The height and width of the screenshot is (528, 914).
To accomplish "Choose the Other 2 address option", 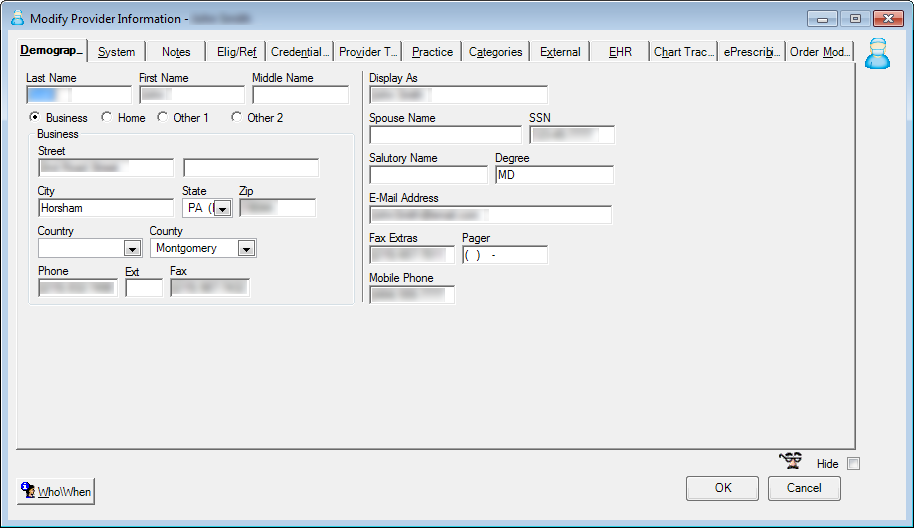I will point(237,118).
